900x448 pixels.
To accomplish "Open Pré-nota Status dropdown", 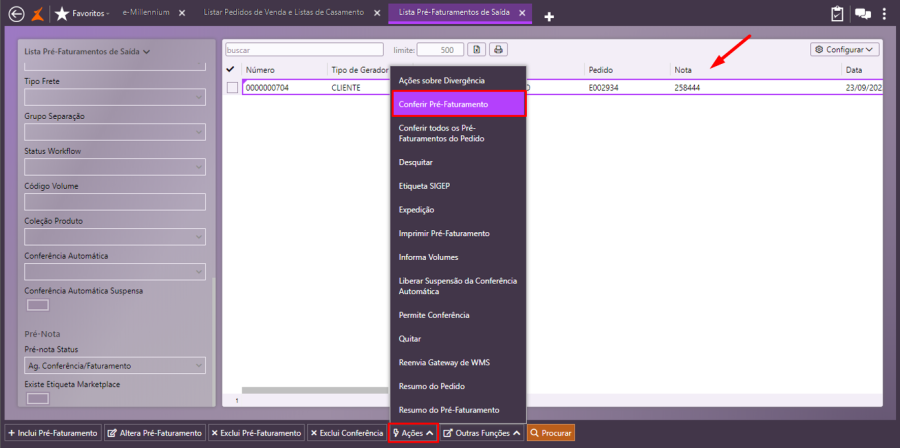I will tap(115, 365).
